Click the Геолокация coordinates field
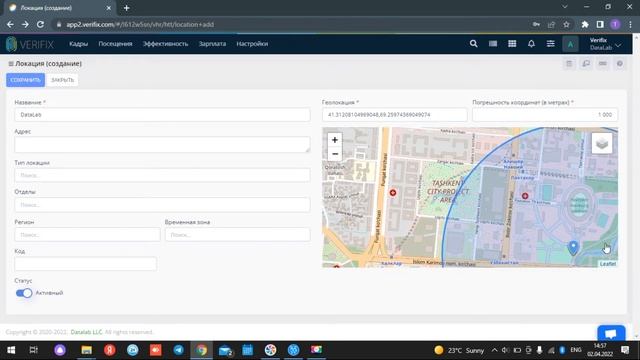Image resolution: width=640 pixels, height=360 pixels. pyautogui.click(x=394, y=115)
